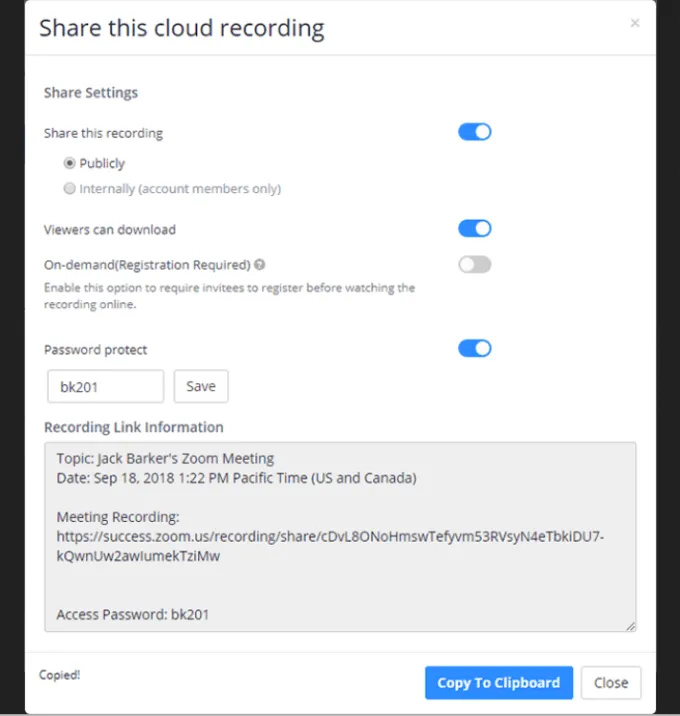Click the Access Password line in textbox
This screenshot has width=680, height=716.
(x=133, y=614)
